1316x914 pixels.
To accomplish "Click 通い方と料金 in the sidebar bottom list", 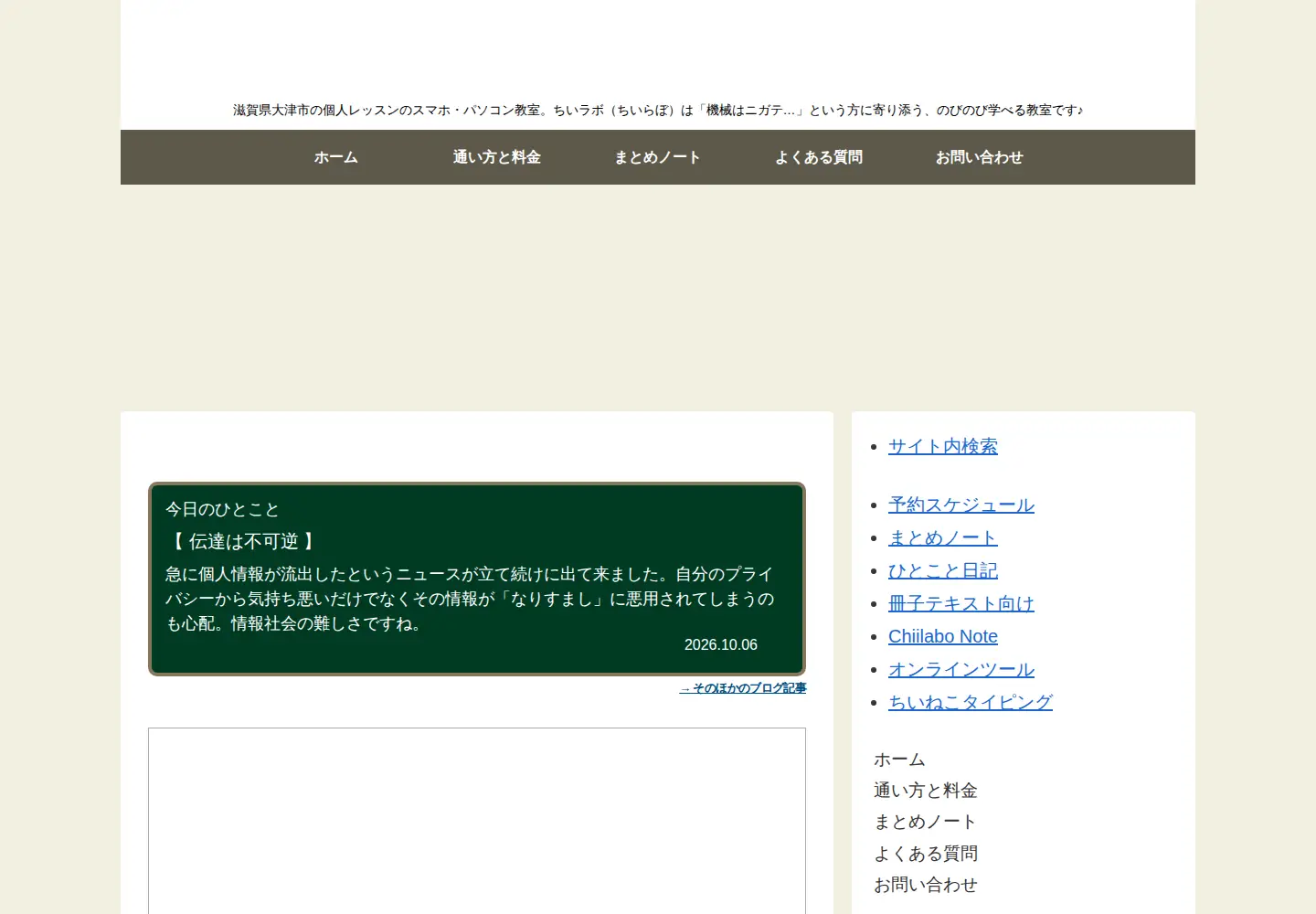I will [x=926, y=791].
